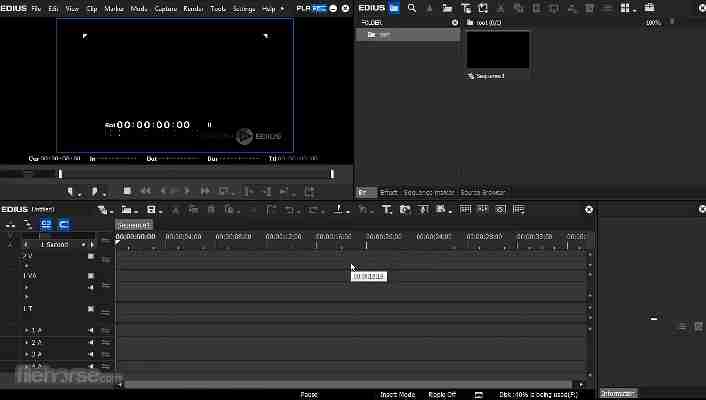Viewport: 706px width, 400px height.
Task: Click the Add Title icon in bin
Action: point(466,8)
